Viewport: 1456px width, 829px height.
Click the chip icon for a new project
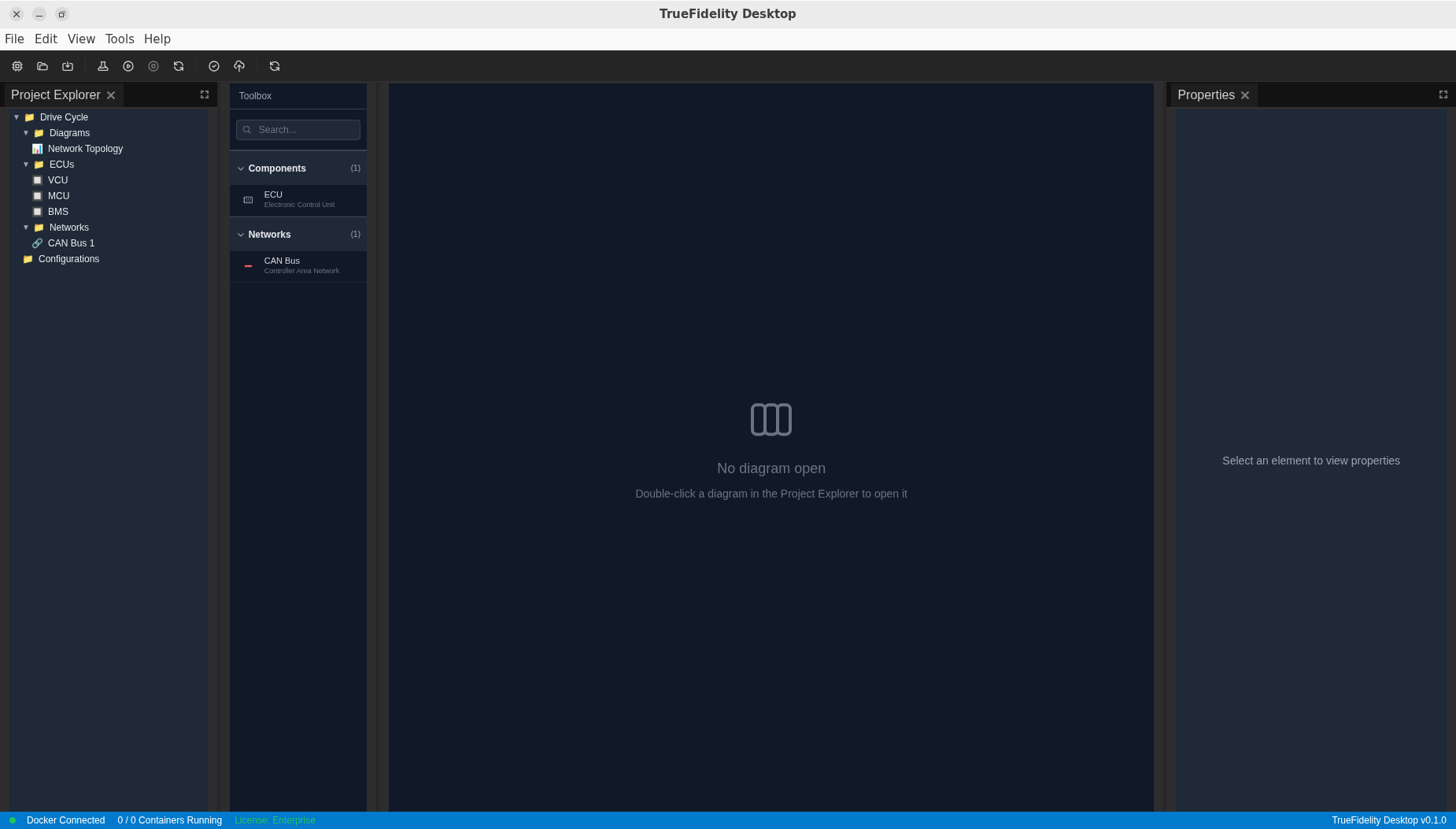click(x=17, y=66)
